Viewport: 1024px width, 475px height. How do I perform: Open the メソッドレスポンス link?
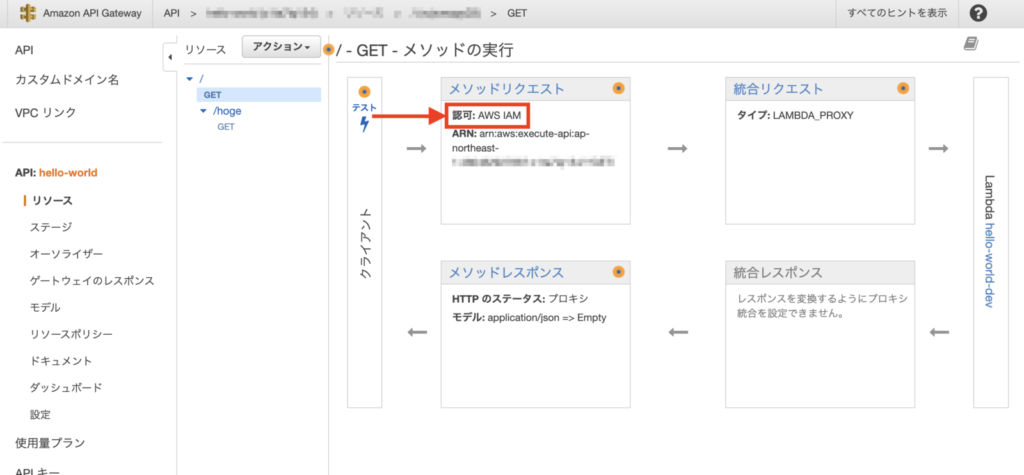(x=506, y=272)
